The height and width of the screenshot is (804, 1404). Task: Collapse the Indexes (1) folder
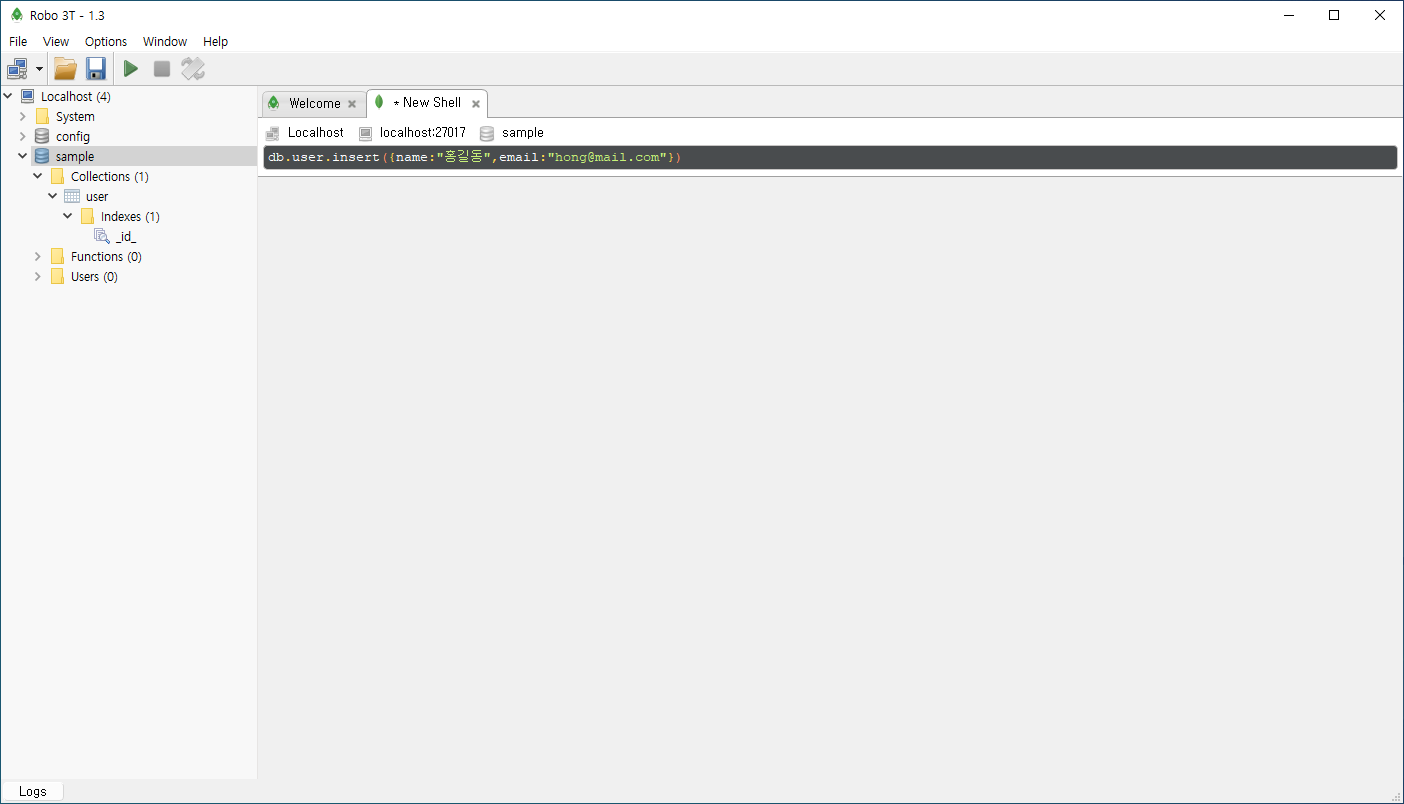[68, 216]
